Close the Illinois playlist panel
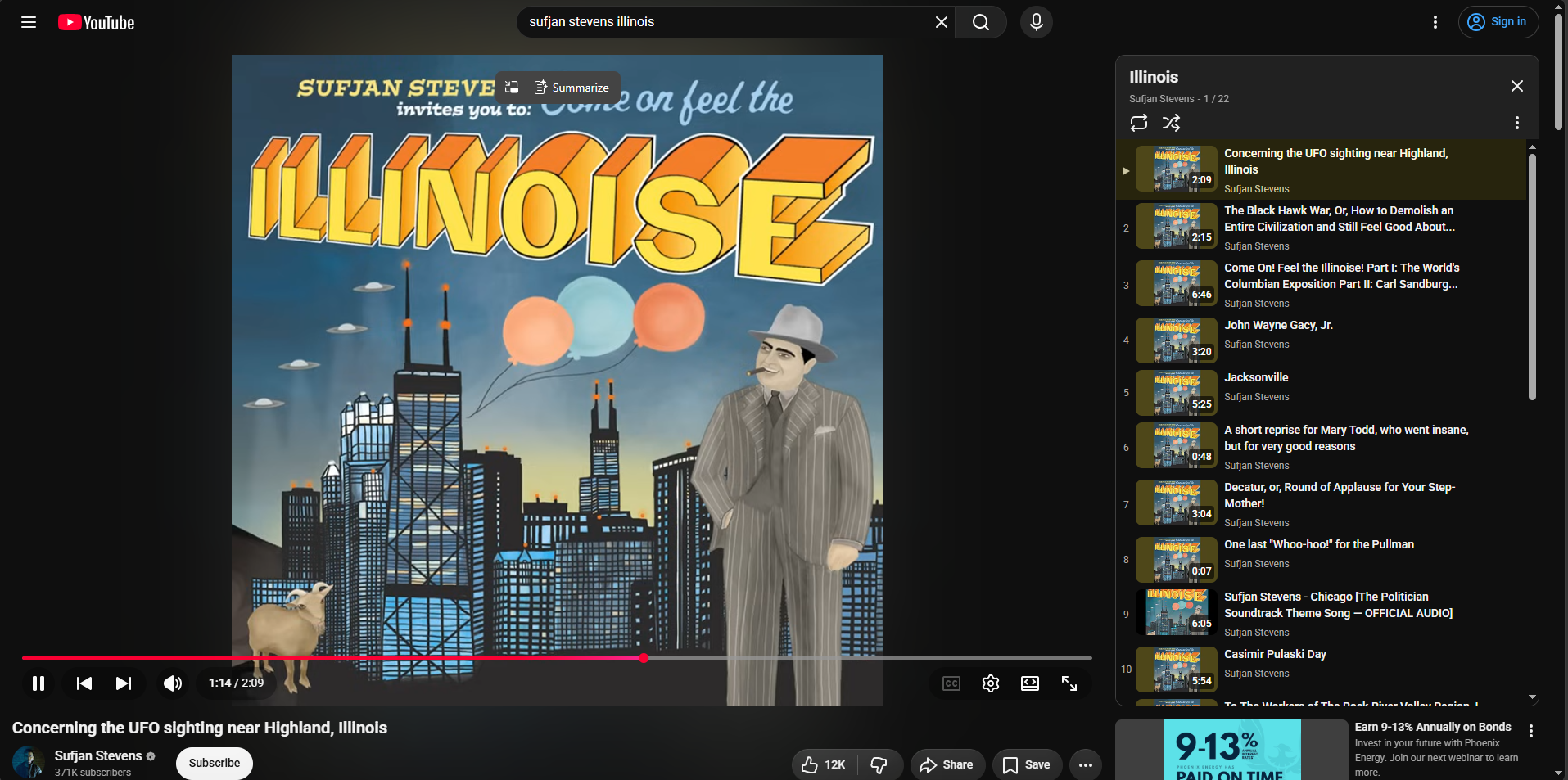1568x780 pixels. (1516, 86)
